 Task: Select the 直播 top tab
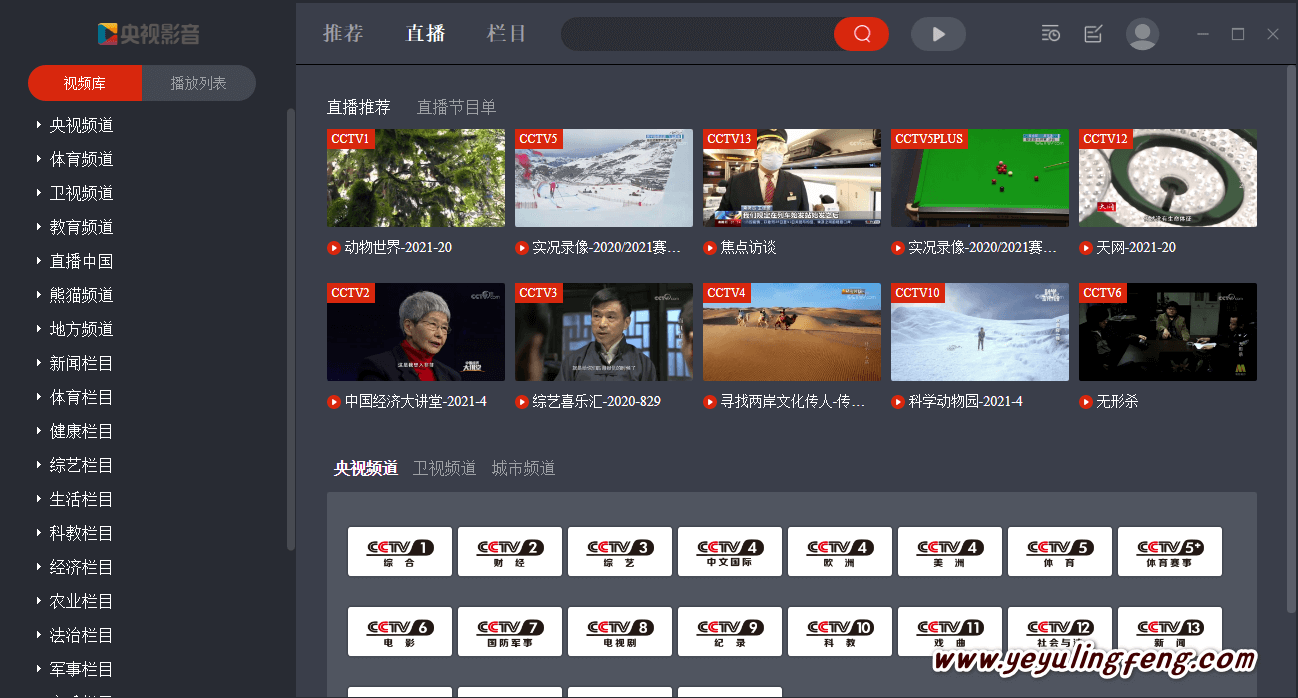pyautogui.click(x=425, y=33)
